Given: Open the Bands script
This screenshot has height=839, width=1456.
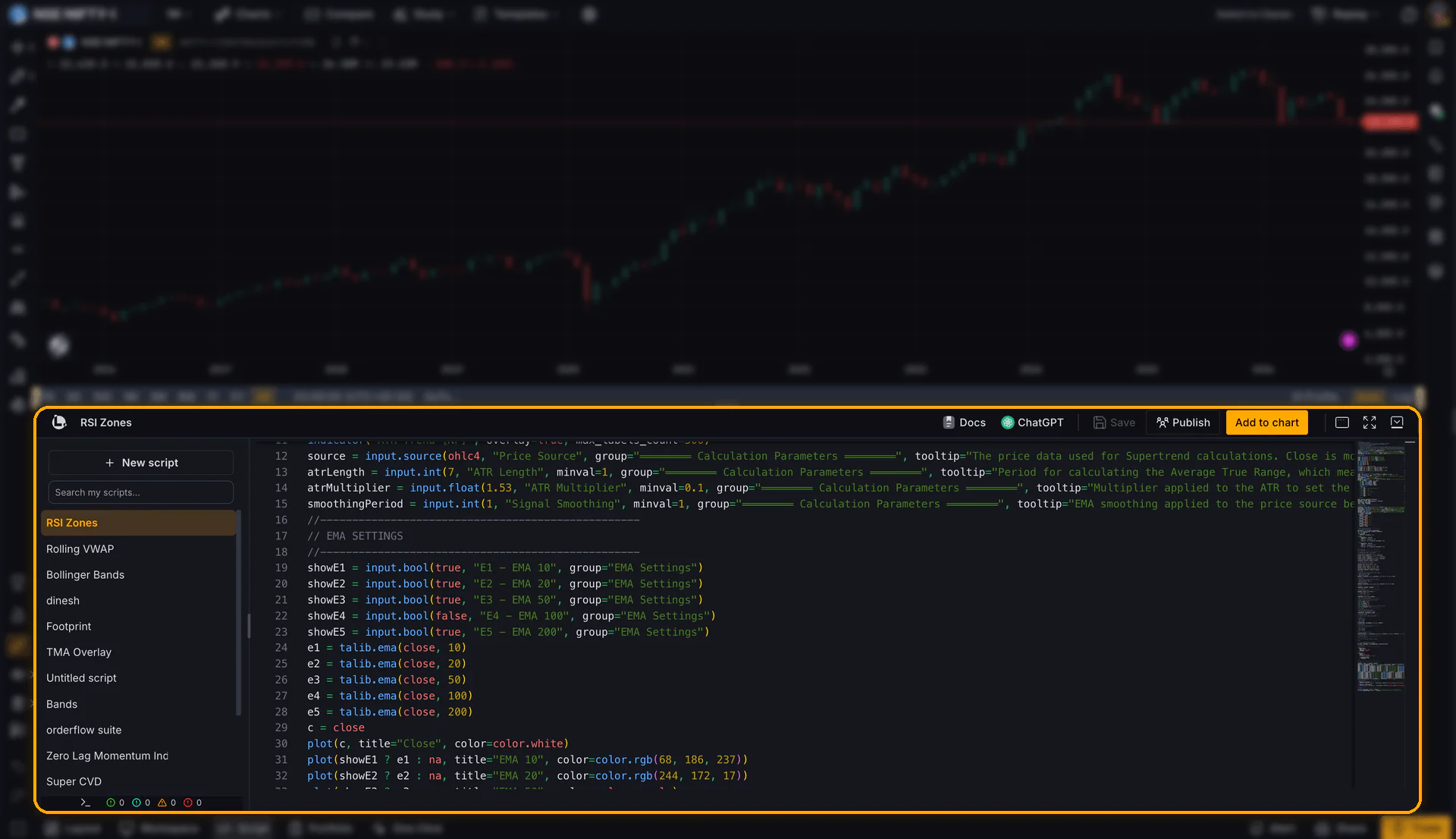Looking at the screenshot, I should tap(139, 705).
